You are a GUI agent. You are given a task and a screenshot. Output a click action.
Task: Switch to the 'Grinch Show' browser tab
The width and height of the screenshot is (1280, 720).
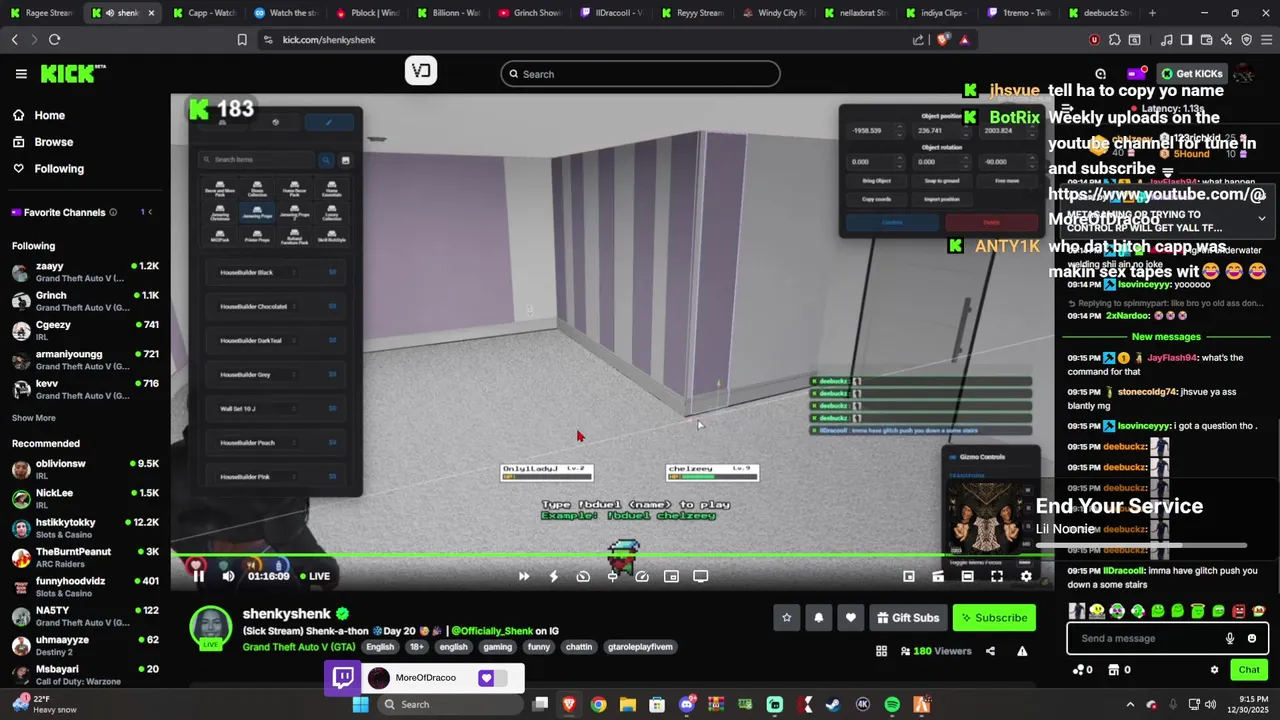tap(529, 13)
